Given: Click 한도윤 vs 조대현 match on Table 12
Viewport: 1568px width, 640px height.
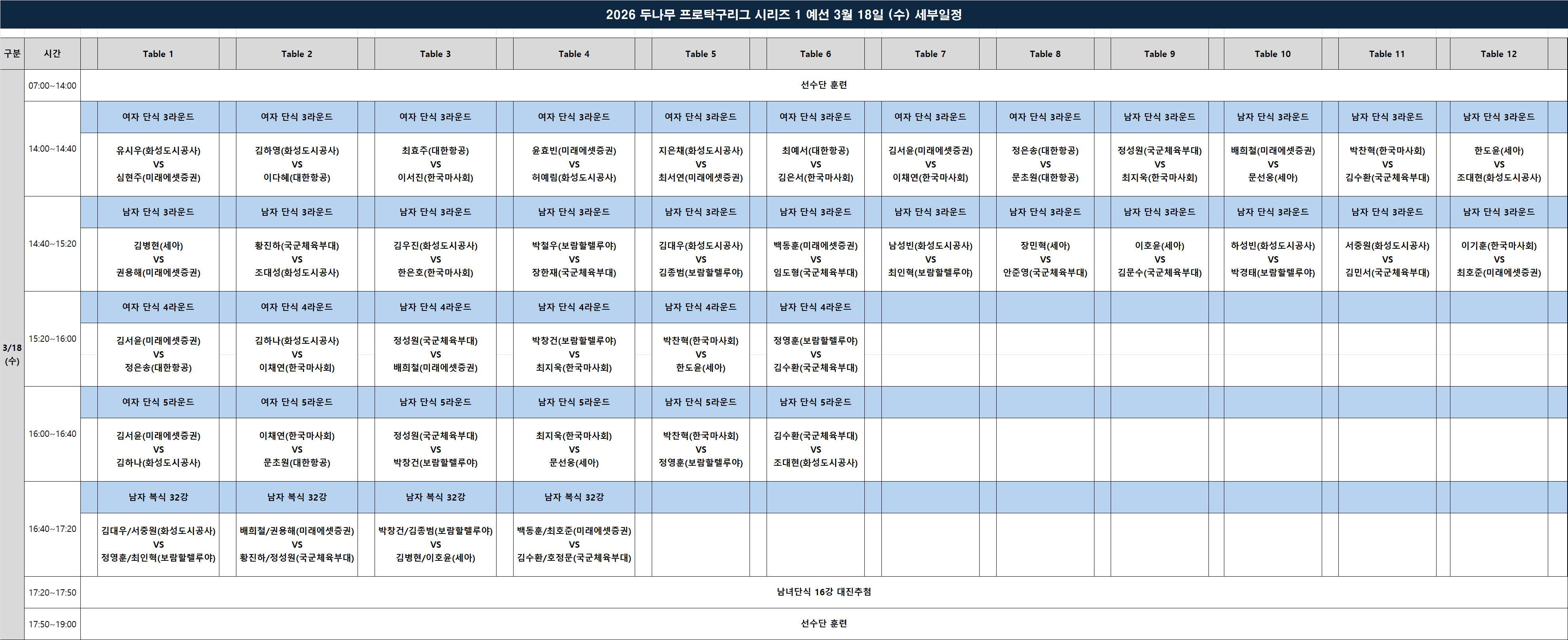Looking at the screenshot, I should pyautogui.click(x=1498, y=164).
